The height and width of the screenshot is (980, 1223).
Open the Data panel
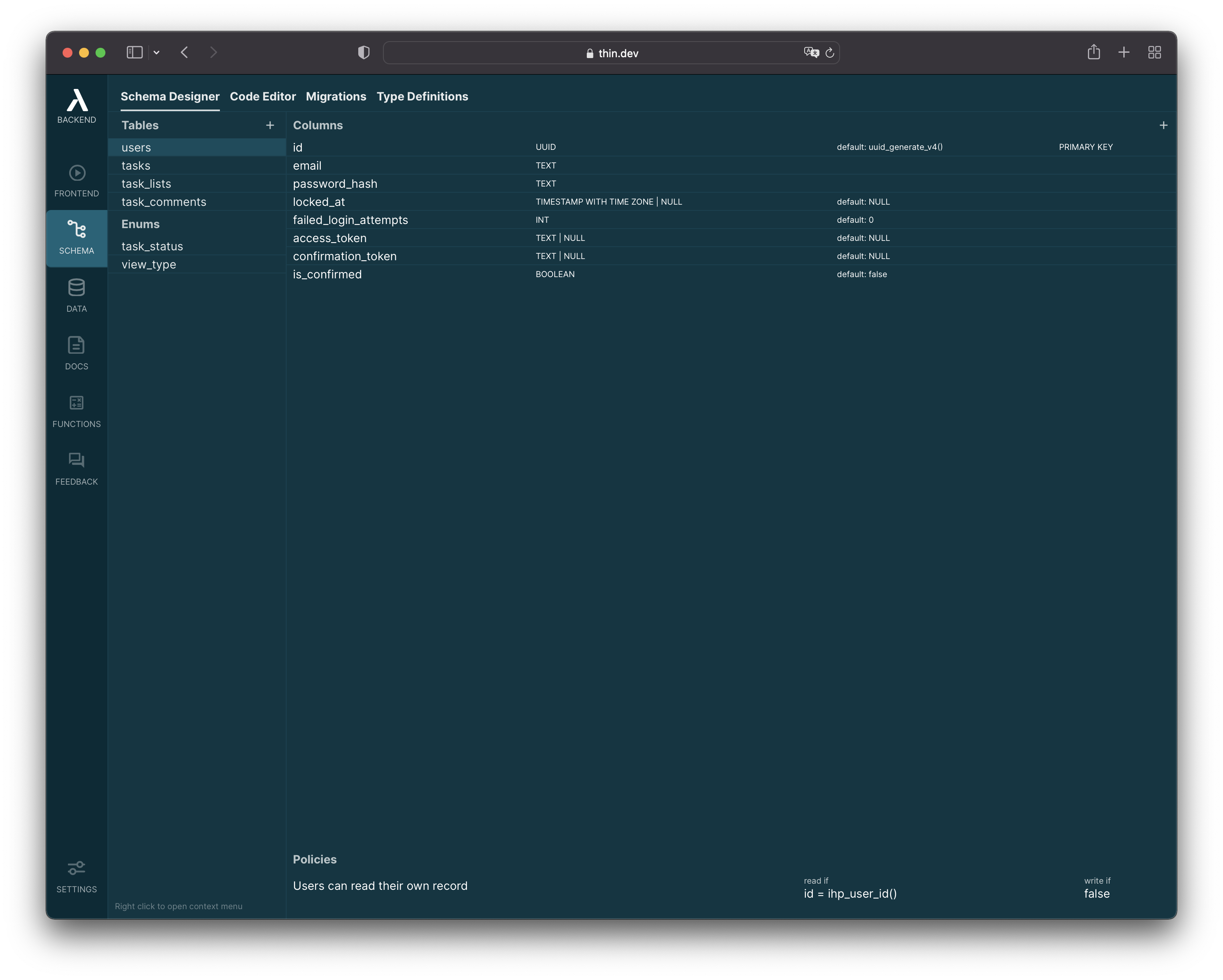(76, 295)
